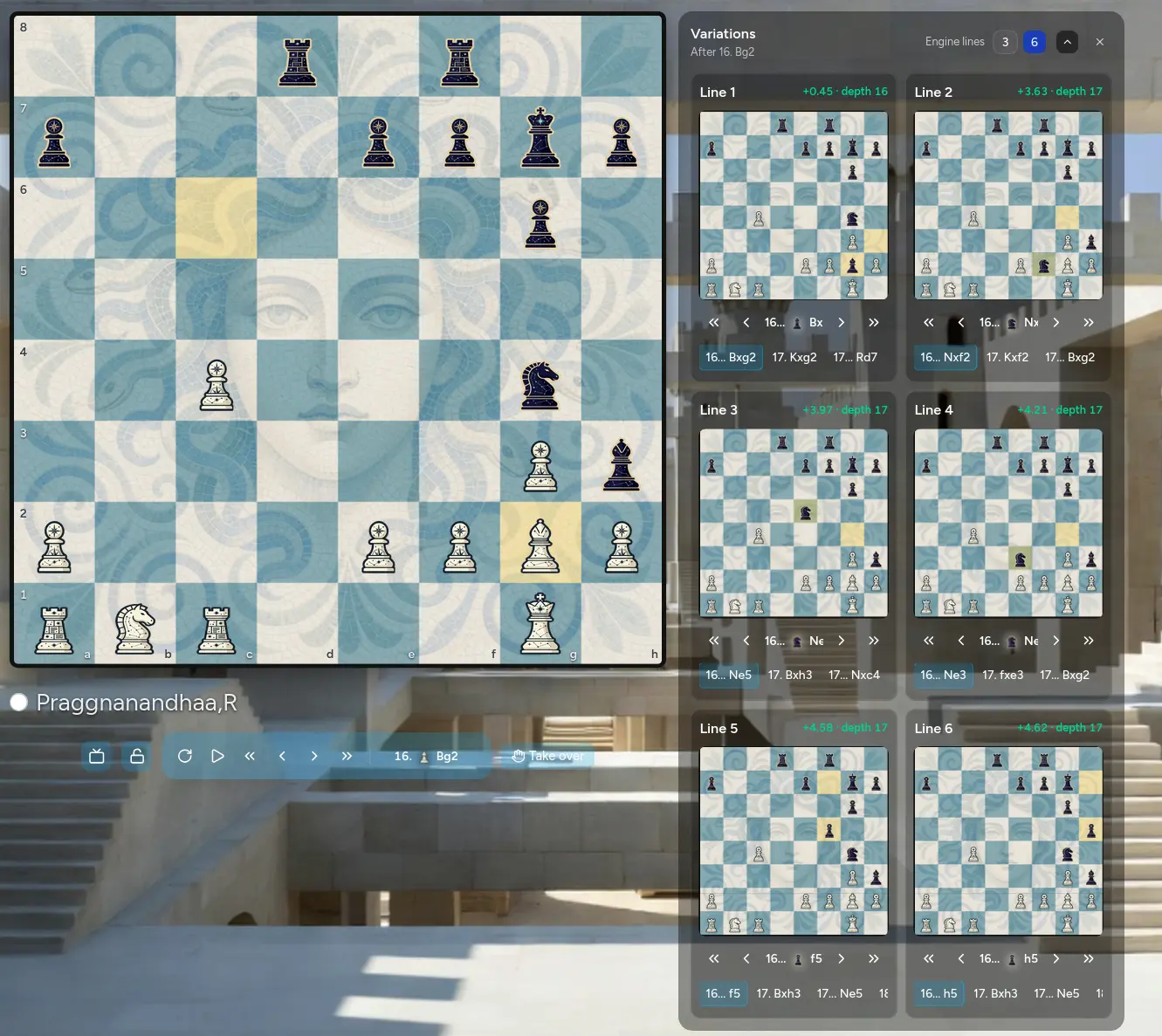Jump to start of Line 5

point(714,958)
